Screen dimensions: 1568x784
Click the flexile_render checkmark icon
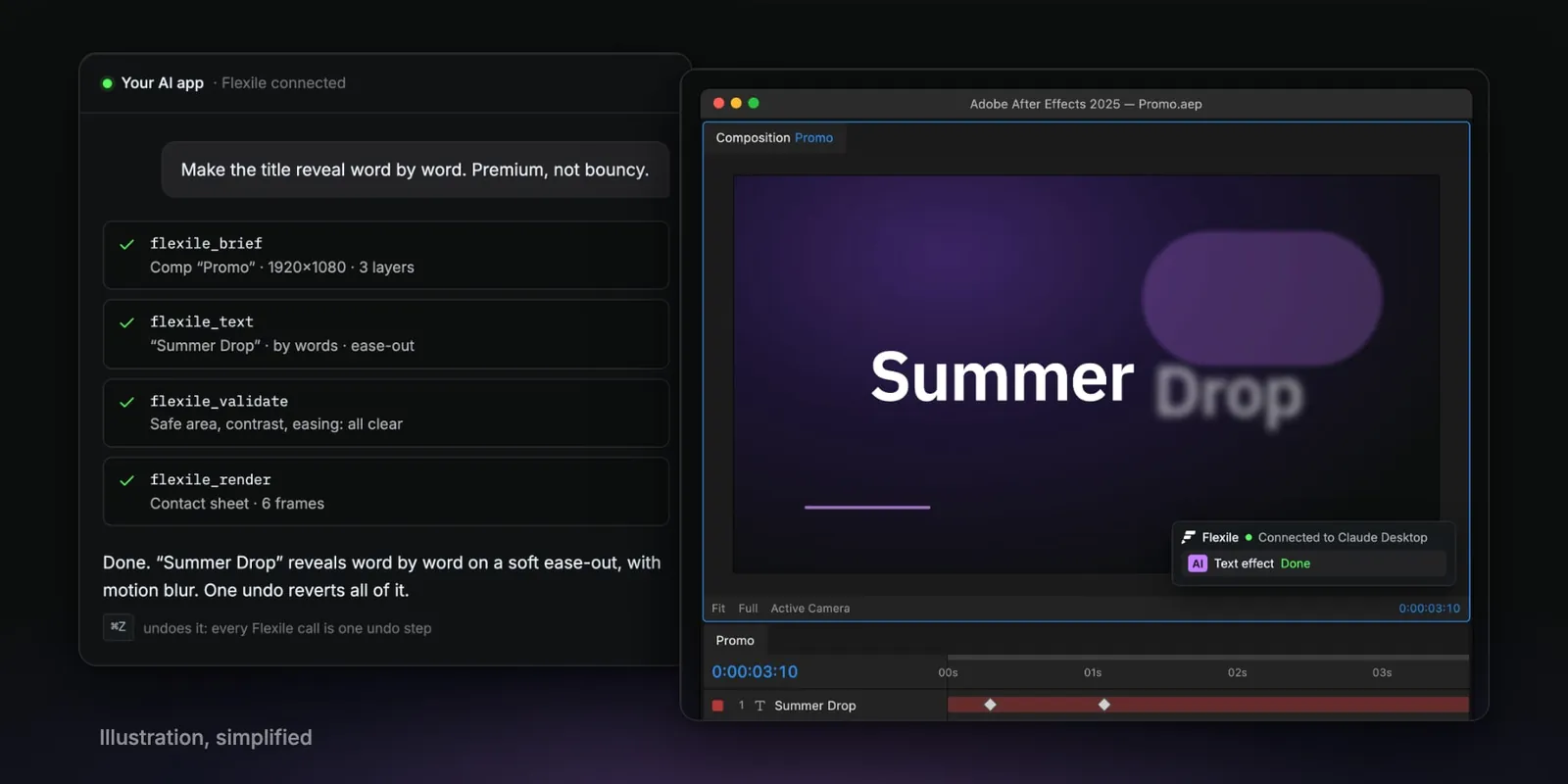tap(126, 480)
